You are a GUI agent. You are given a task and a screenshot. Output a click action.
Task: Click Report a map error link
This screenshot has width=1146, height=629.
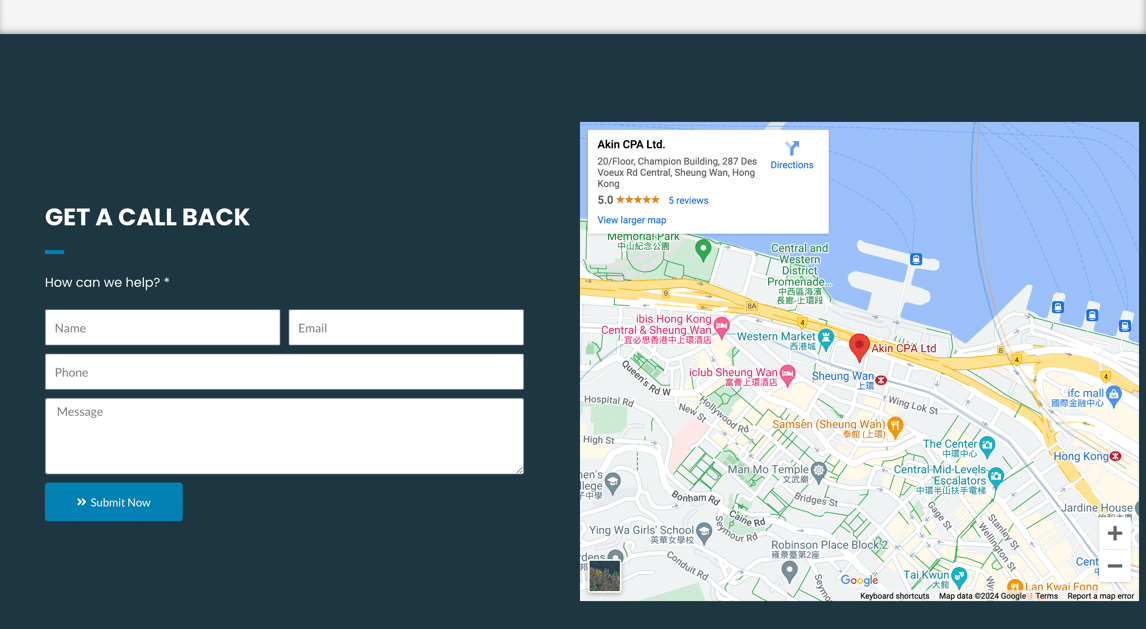[1101, 596]
